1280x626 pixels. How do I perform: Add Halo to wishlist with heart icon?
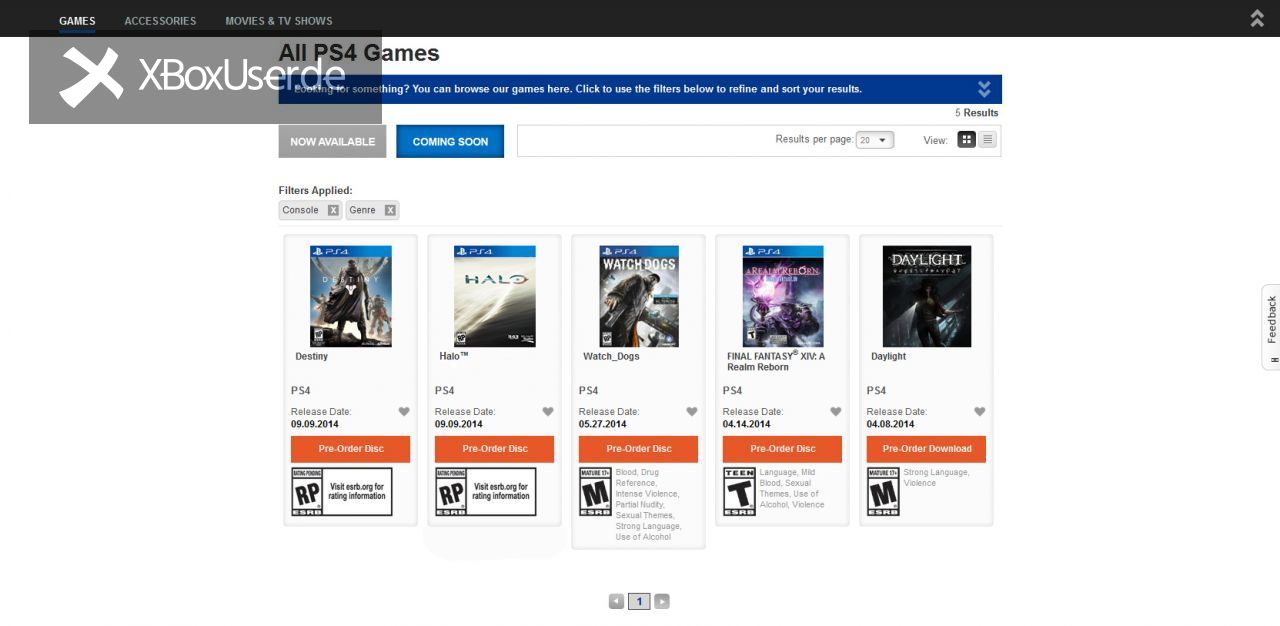point(548,412)
